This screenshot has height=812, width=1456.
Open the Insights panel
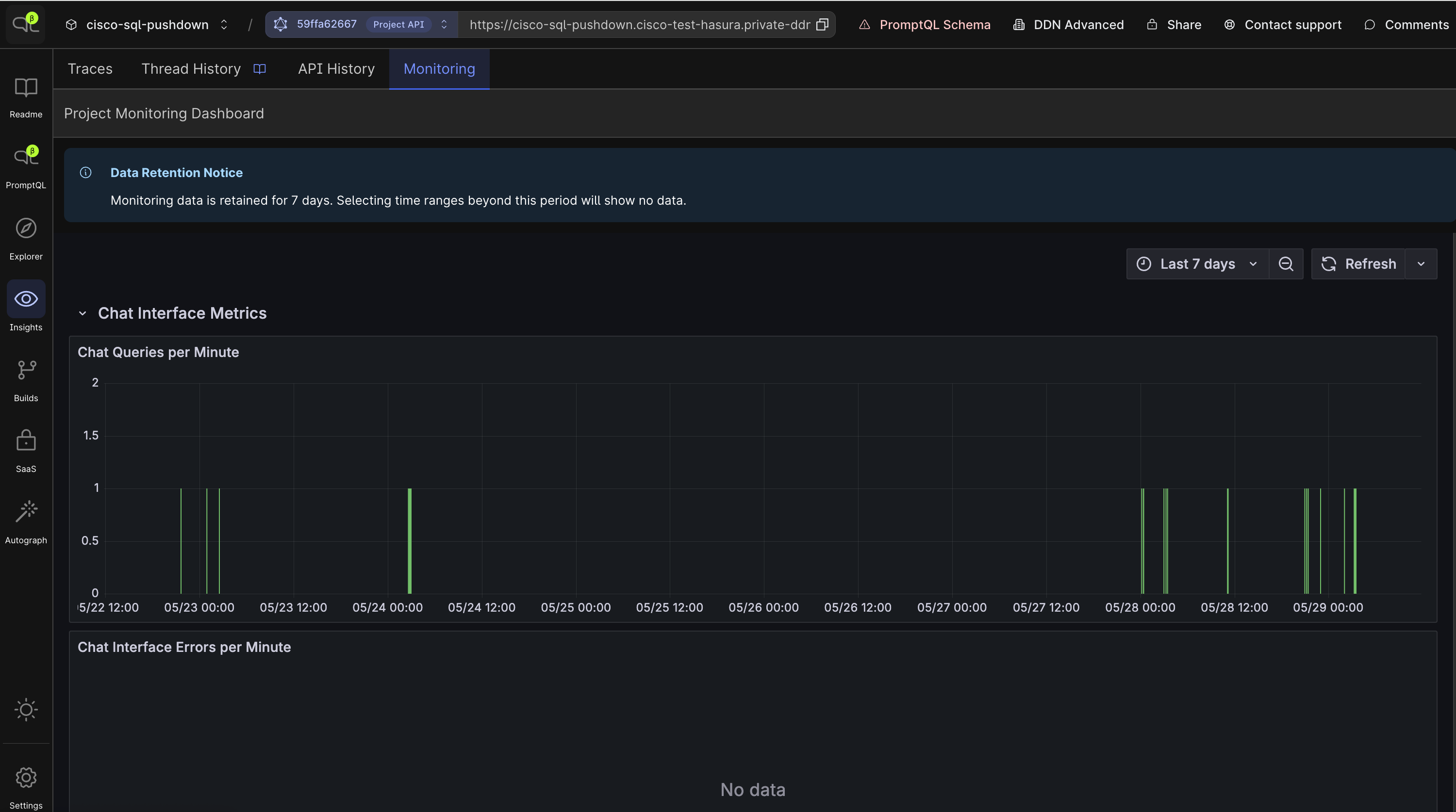click(26, 308)
